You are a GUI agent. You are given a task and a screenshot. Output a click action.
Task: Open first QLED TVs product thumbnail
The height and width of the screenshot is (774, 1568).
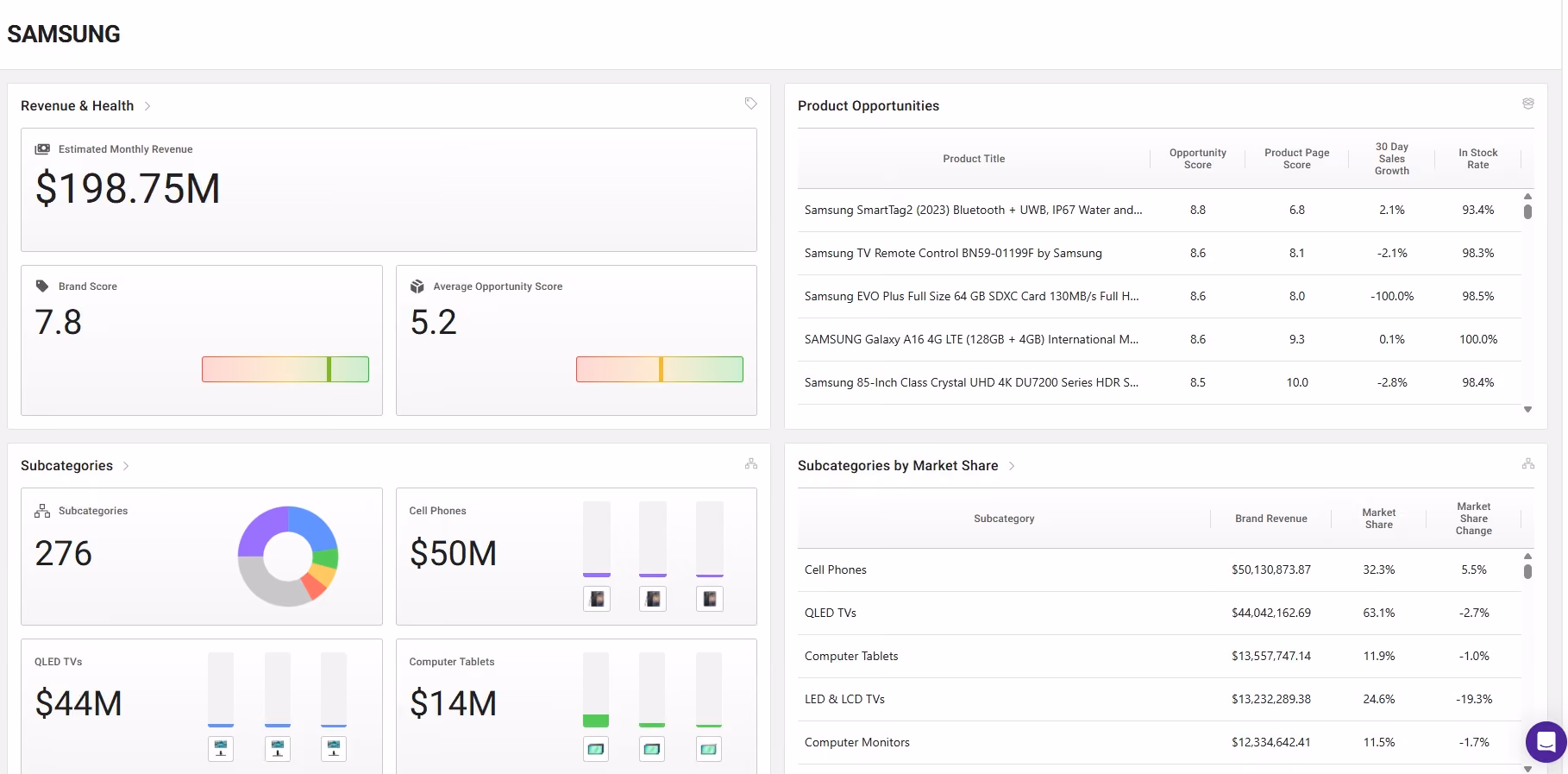[221, 749]
